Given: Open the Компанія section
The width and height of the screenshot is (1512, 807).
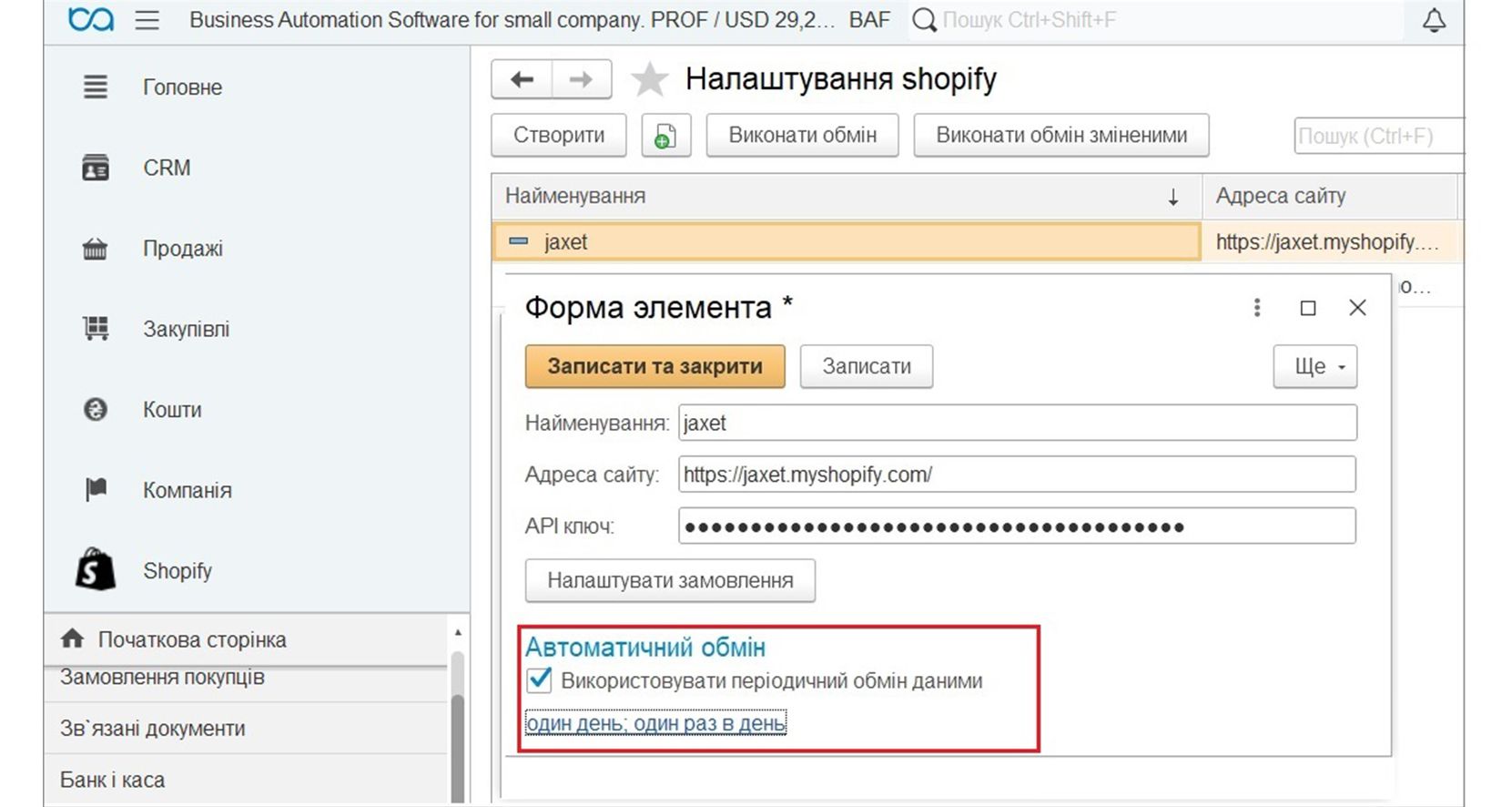Looking at the screenshot, I should [x=188, y=490].
